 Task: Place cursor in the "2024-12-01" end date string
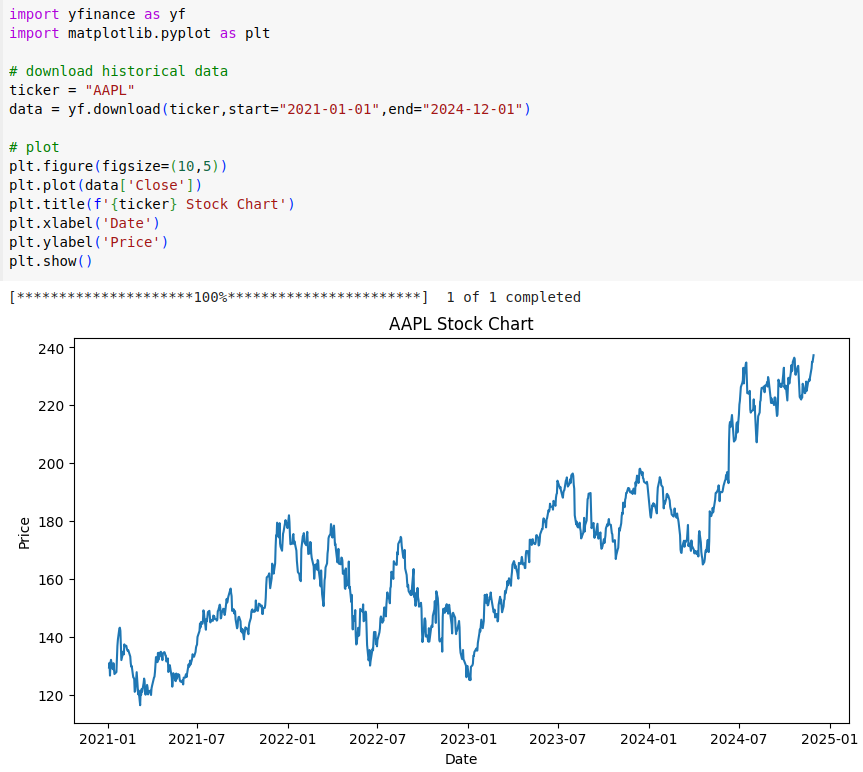472,109
